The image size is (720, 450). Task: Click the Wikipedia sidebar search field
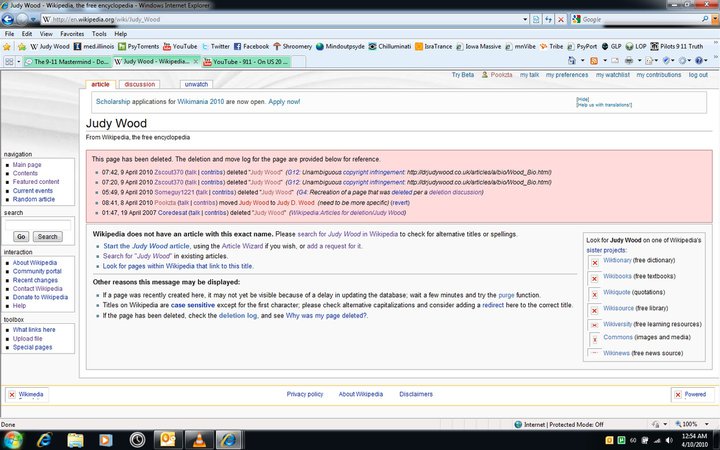(x=38, y=225)
